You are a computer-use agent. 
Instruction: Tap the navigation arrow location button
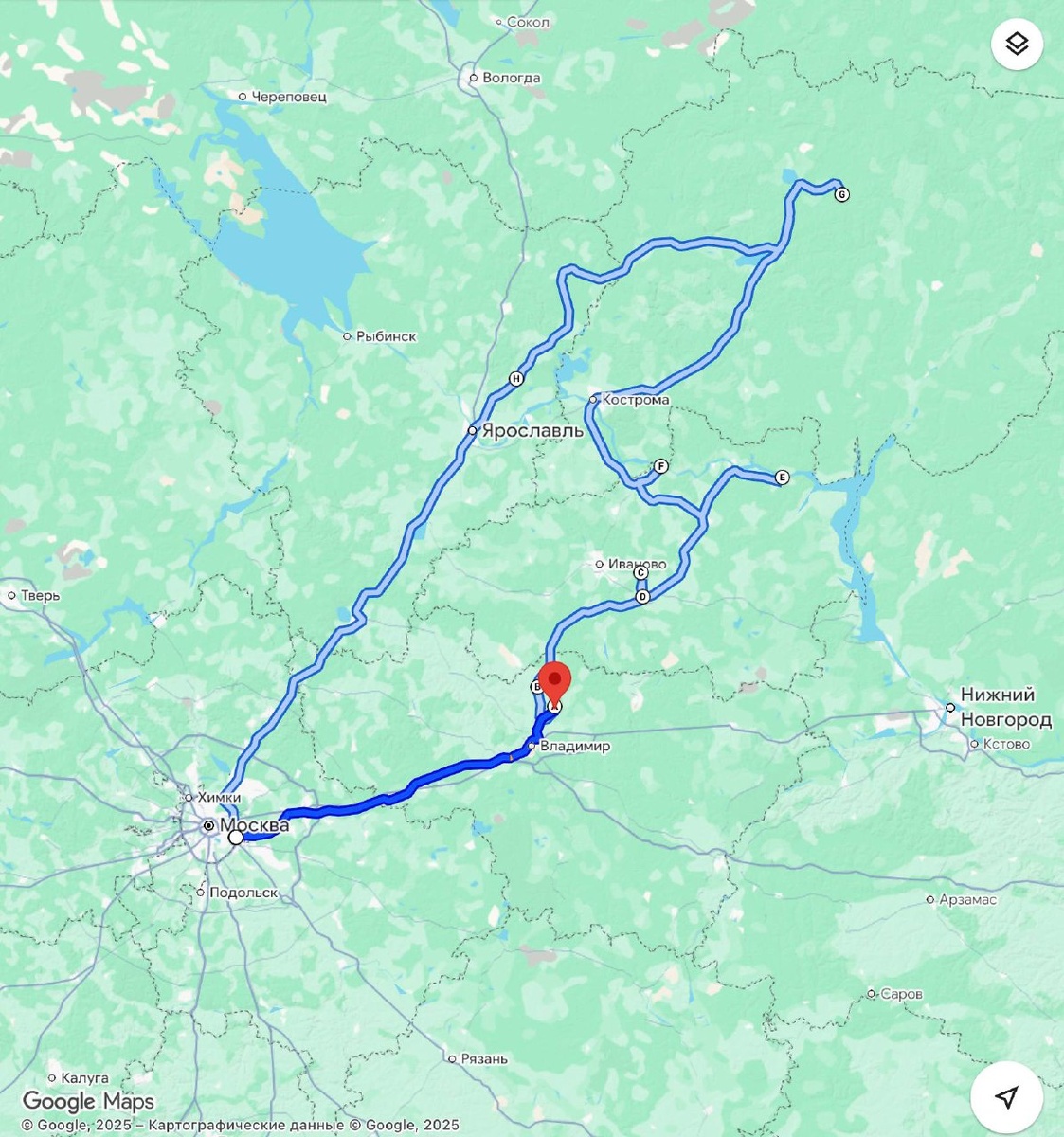1006,1096
